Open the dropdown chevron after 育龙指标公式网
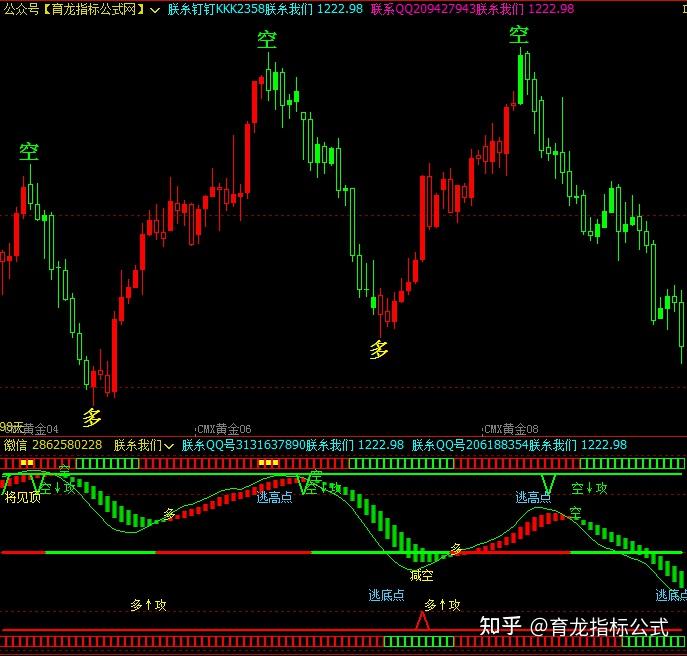This screenshot has height=656, width=687. 155,10
